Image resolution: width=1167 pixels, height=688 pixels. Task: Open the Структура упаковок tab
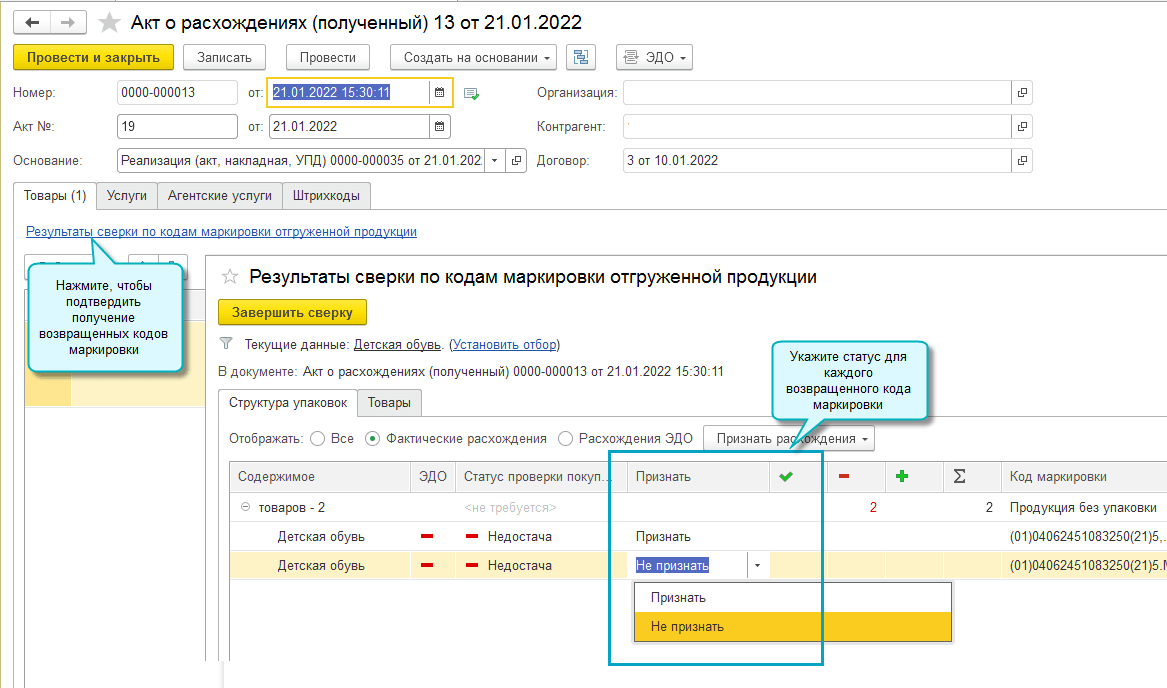tap(288, 403)
